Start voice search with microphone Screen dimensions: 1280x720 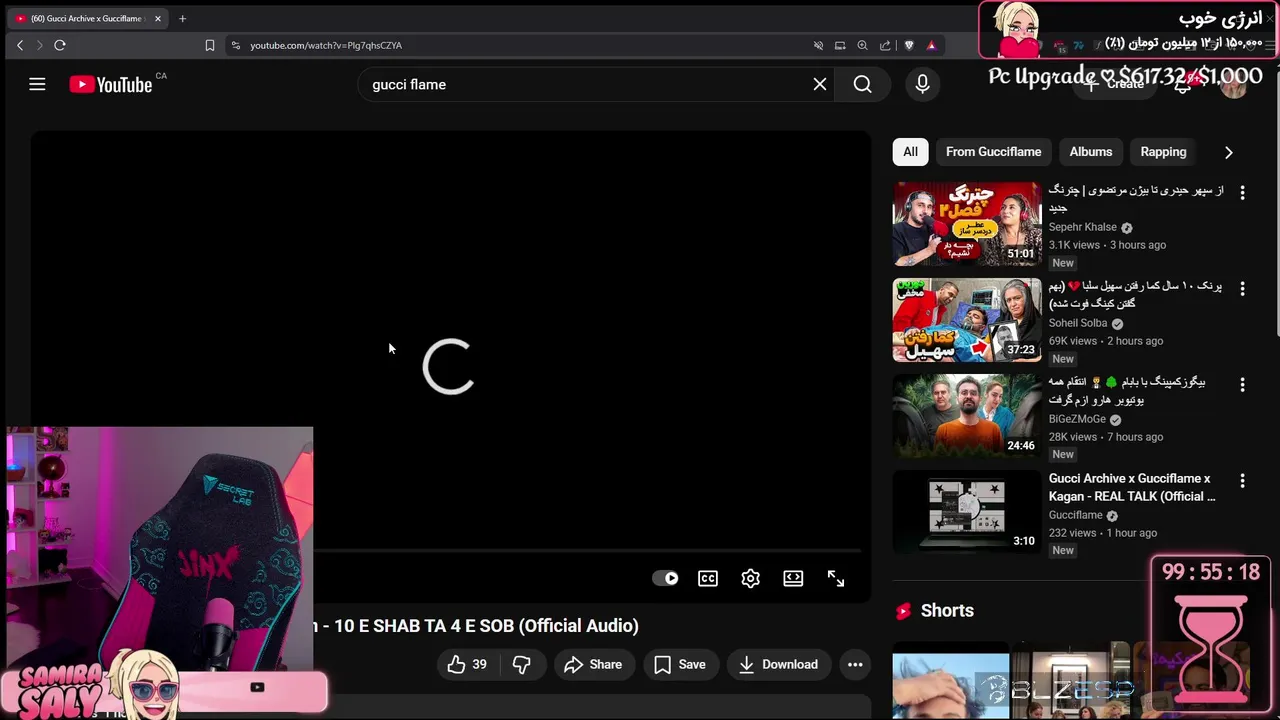922,85
